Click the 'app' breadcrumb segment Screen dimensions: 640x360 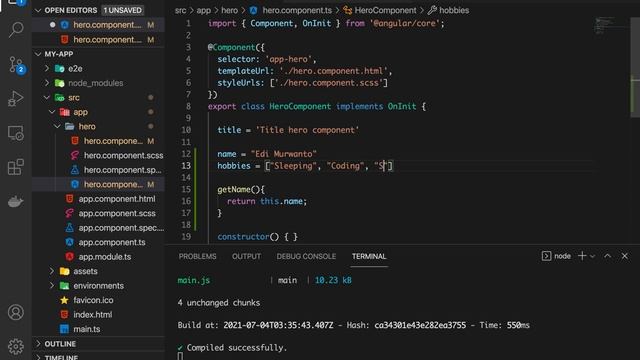point(204,10)
